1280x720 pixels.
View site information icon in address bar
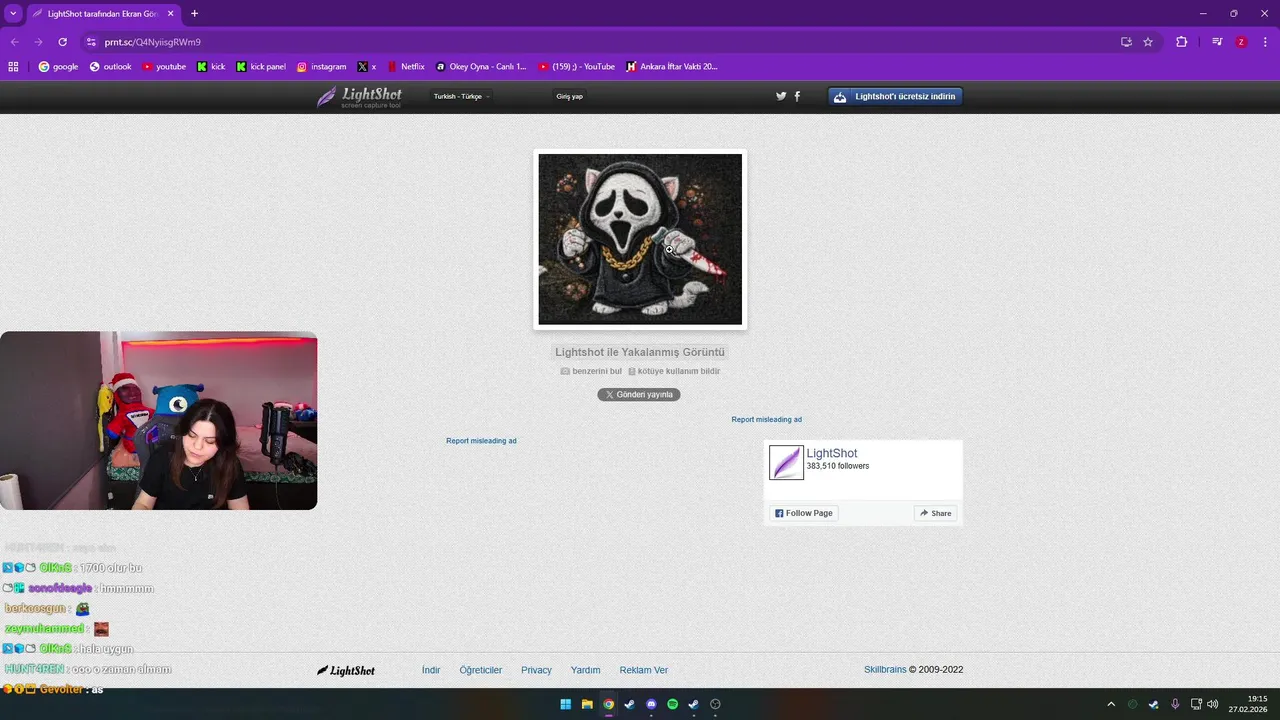click(x=91, y=42)
